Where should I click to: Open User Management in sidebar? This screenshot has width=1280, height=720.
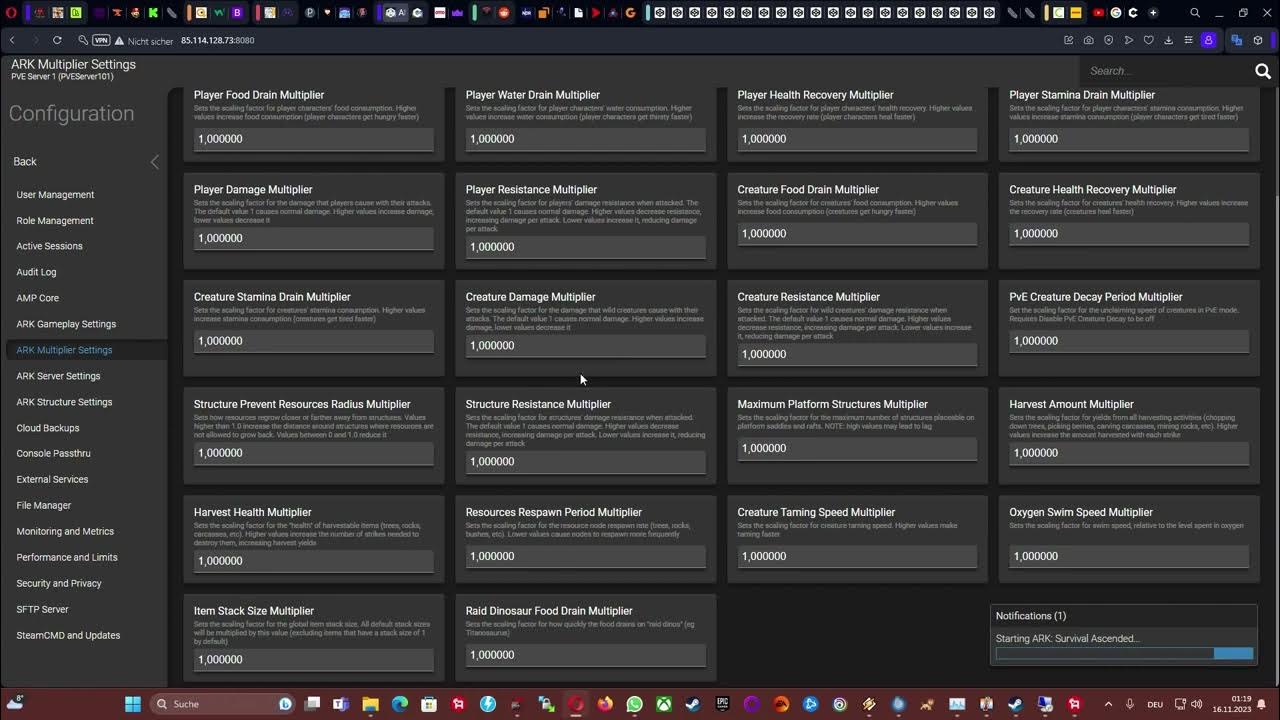[x=55, y=194]
